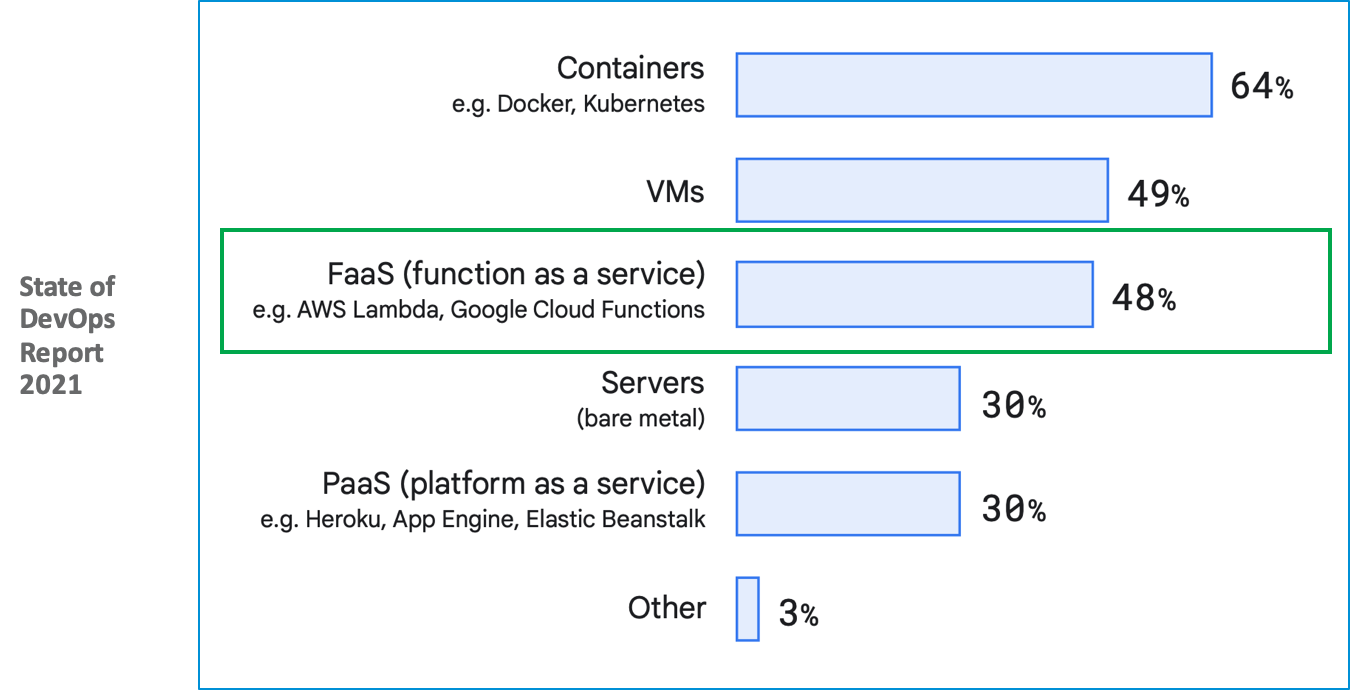Click the 3% value label
The width and height of the screenshot is (1350, 690).
tap(798, 613)
